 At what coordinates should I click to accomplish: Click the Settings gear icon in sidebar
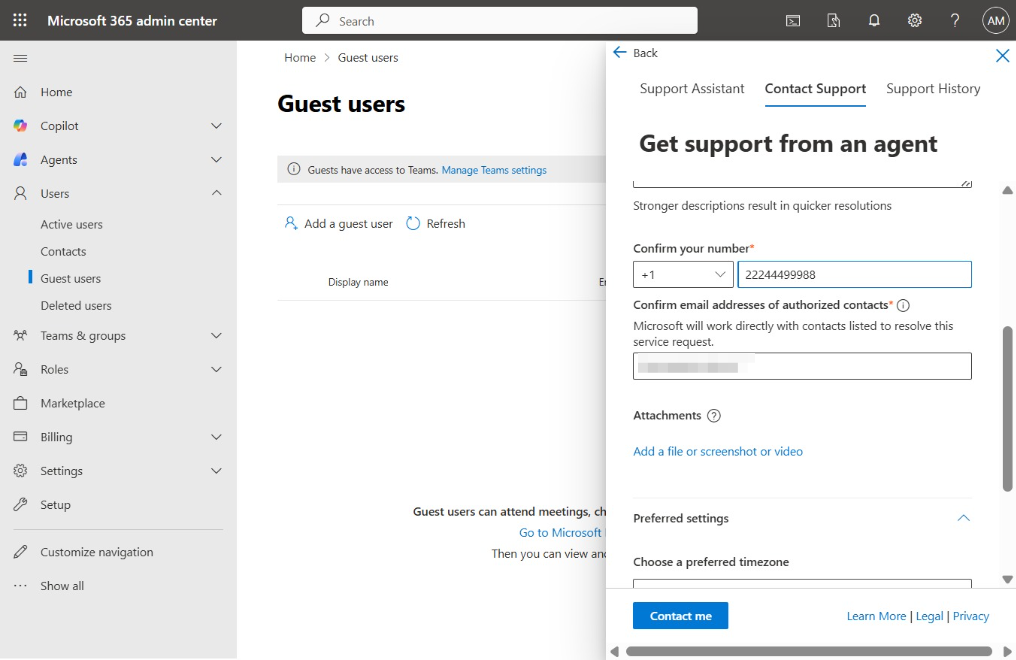[20, 470]
